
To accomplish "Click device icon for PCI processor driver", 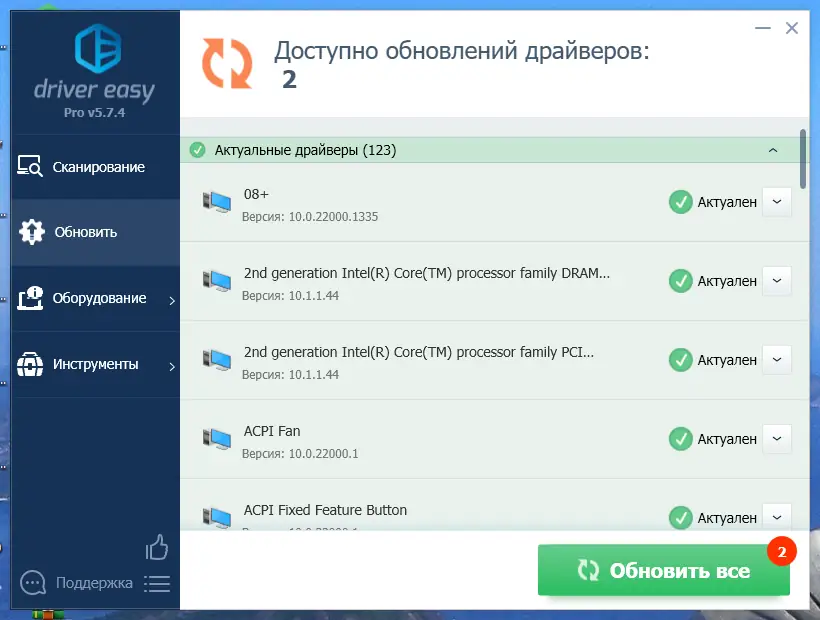I will pos(217,360).
